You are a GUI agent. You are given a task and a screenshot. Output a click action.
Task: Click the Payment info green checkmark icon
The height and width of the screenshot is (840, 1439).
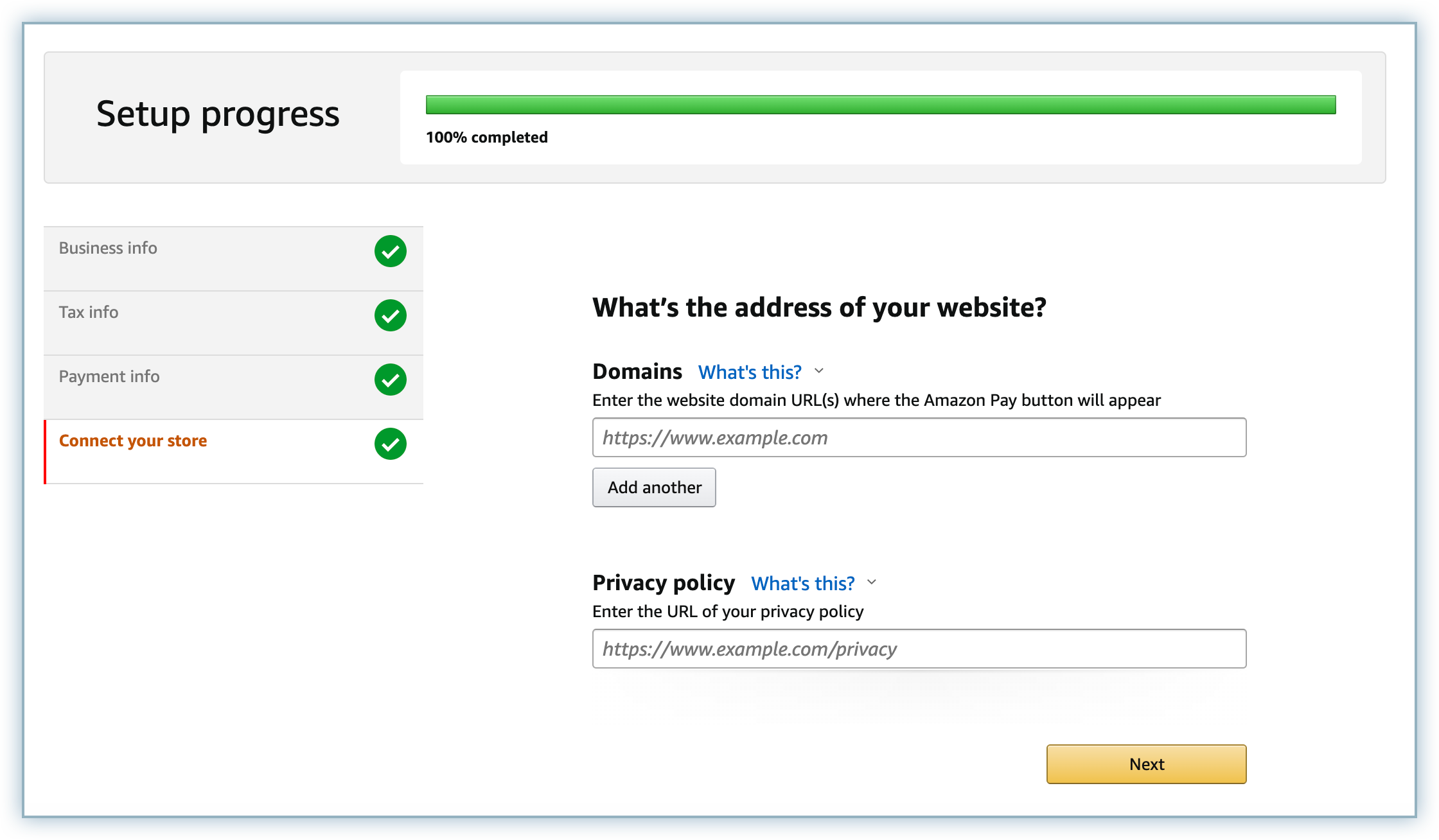coord(391,380)
